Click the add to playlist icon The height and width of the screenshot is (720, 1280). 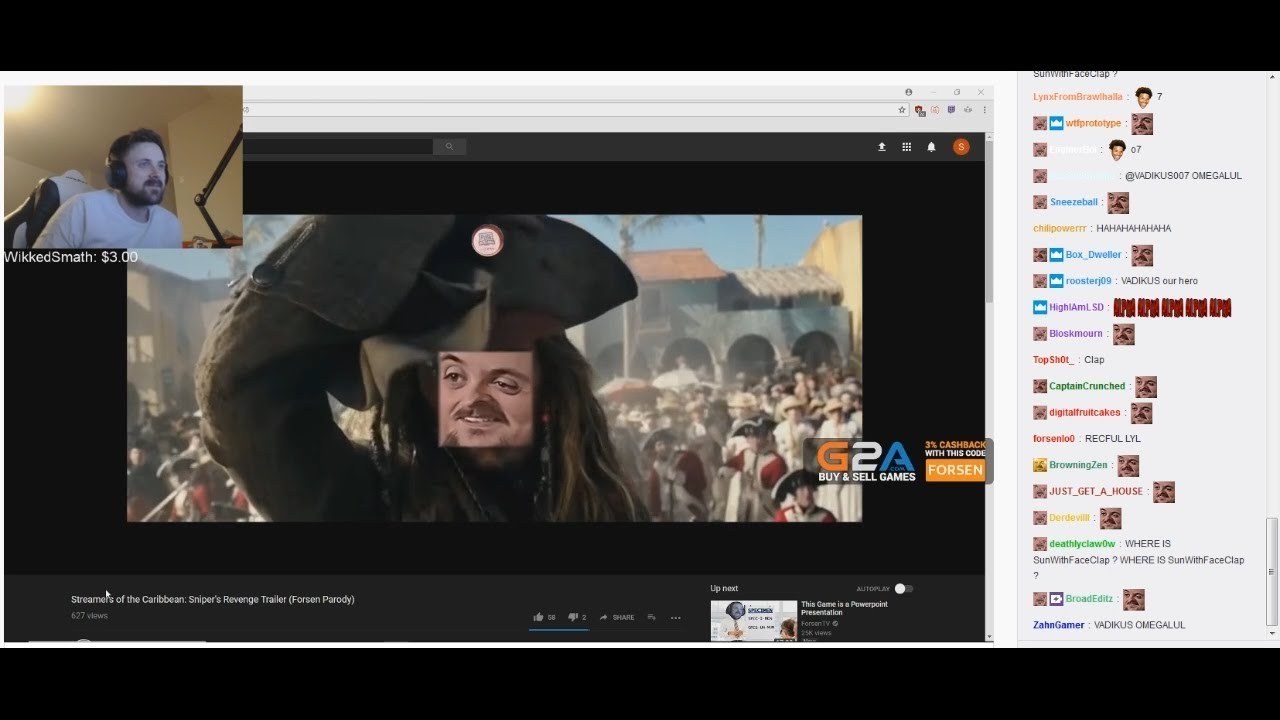(651, 617)
